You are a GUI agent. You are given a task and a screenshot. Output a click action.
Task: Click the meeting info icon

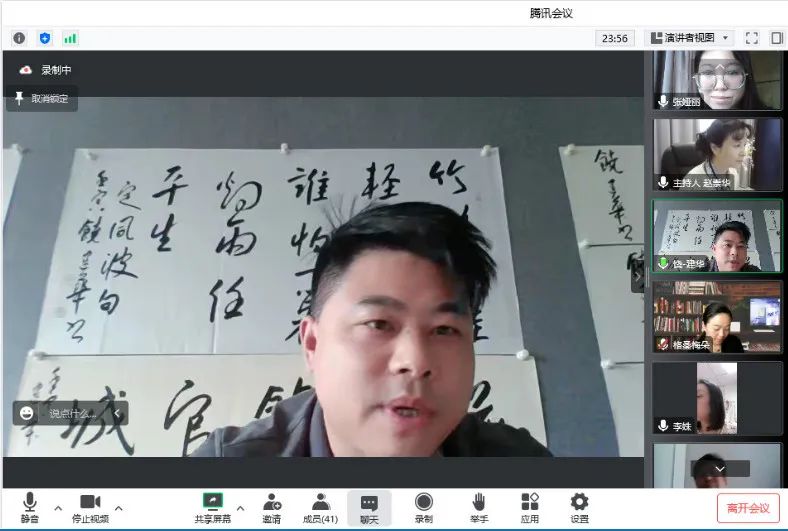pyautogui.click(x=19, y=38)
